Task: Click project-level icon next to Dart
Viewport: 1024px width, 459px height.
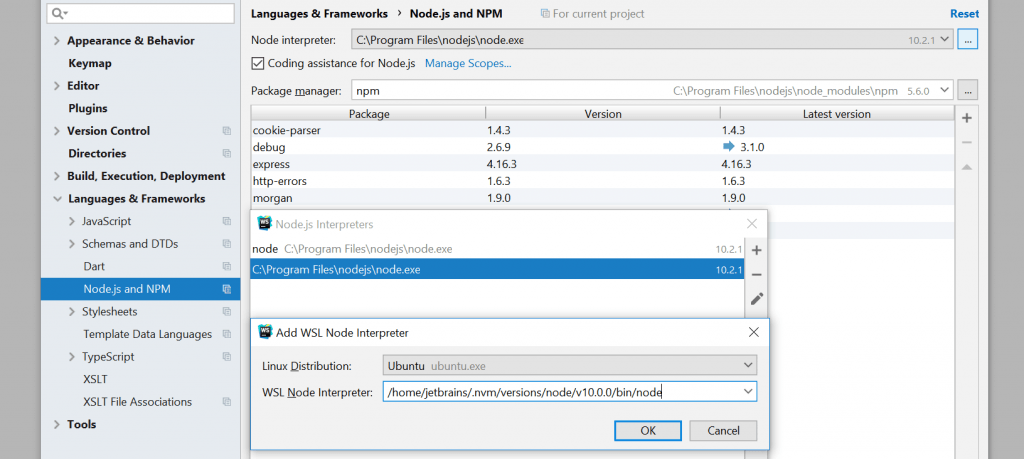Action: point(227,266)
